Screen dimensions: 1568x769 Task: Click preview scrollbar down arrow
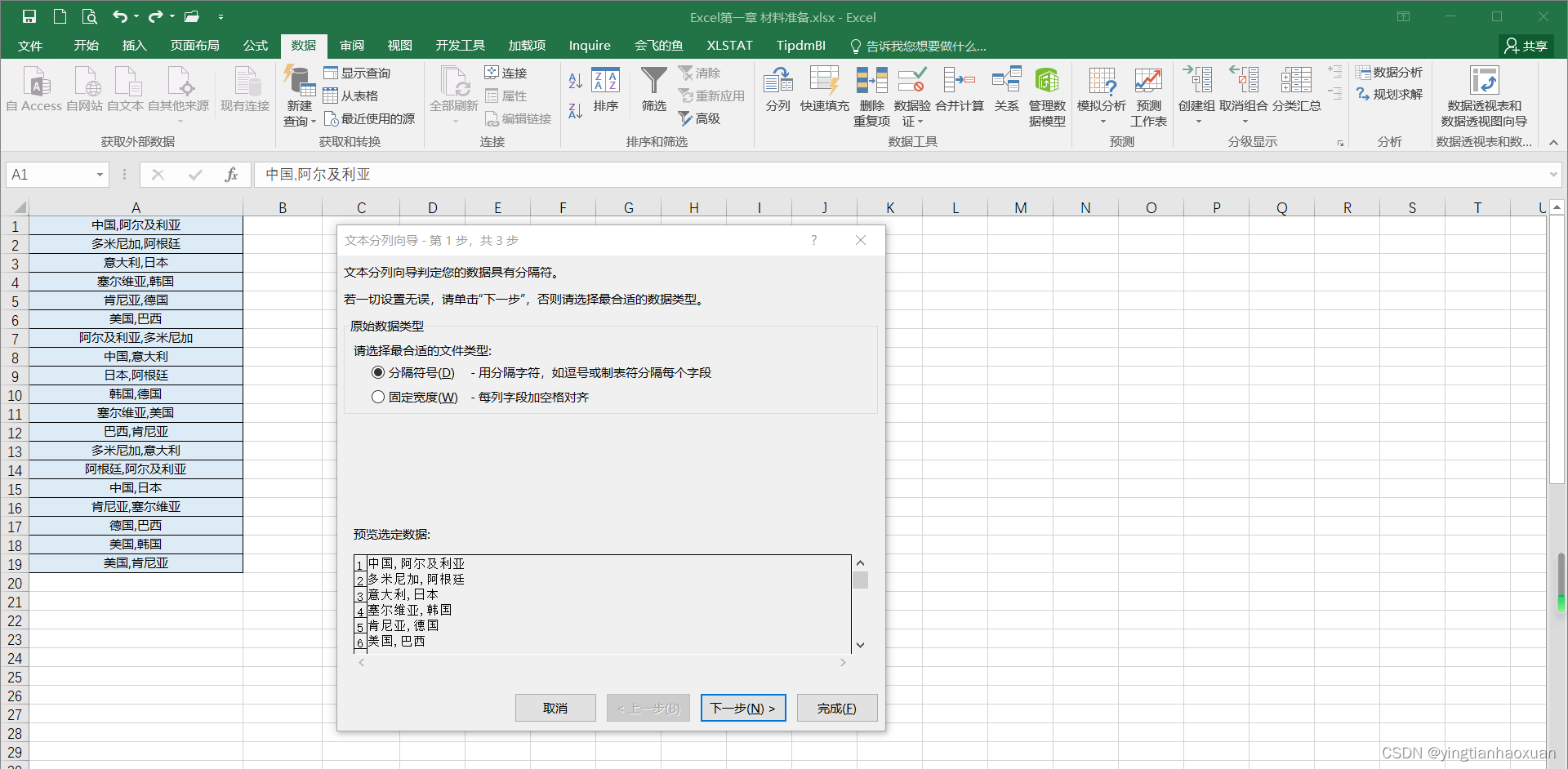click(x=860, y=645)
